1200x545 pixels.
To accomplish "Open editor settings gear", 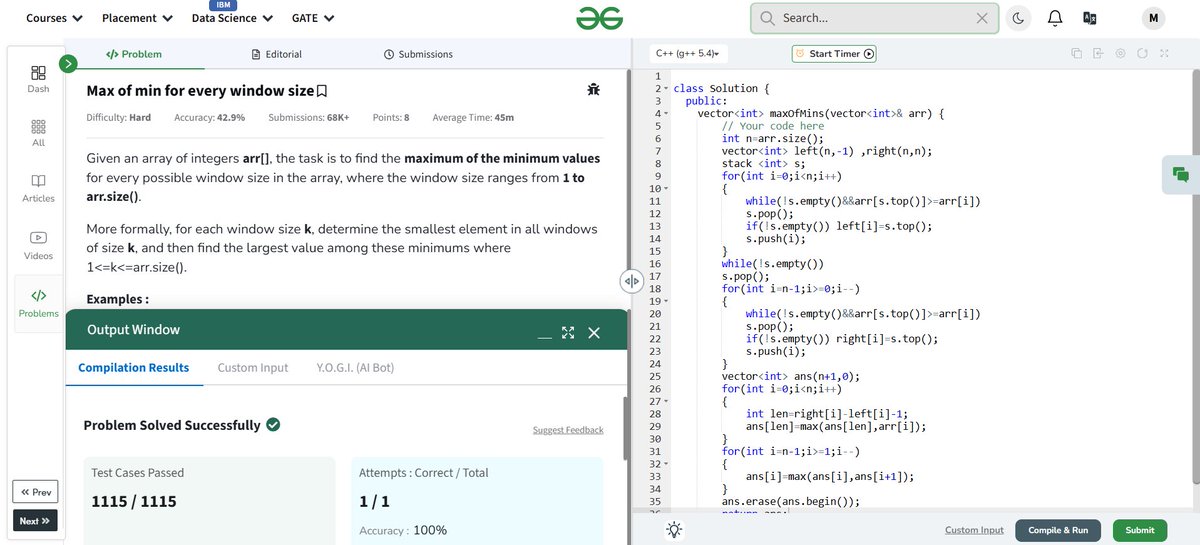I will [x=1120, y=53].
